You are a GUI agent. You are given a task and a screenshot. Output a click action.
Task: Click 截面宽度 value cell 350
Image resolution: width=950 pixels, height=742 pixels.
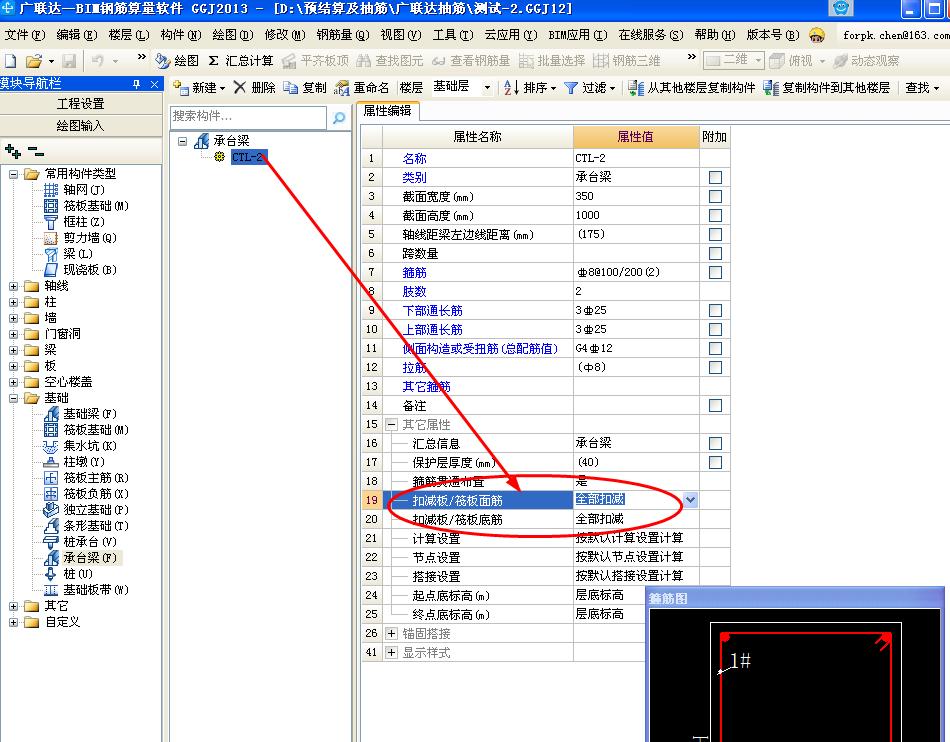click(x=636, y=196)
